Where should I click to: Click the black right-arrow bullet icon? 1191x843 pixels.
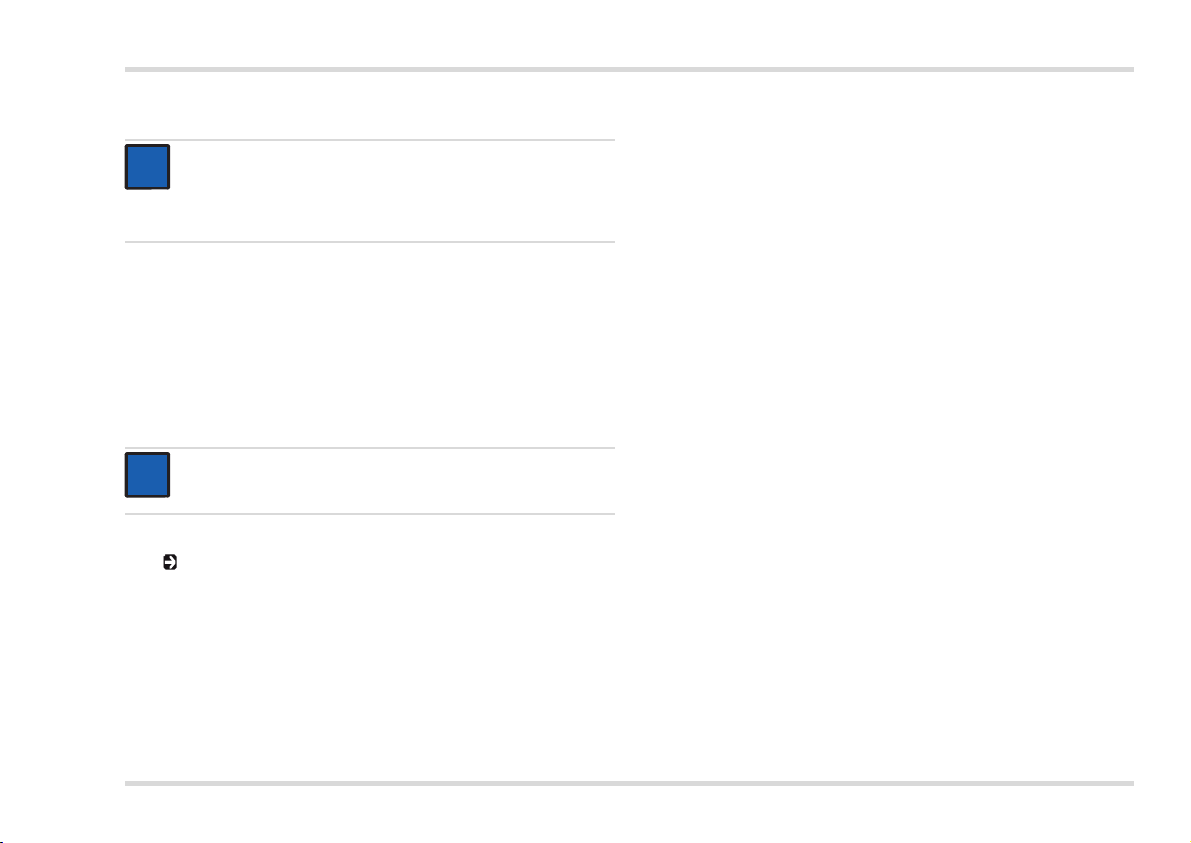[170, 563]
